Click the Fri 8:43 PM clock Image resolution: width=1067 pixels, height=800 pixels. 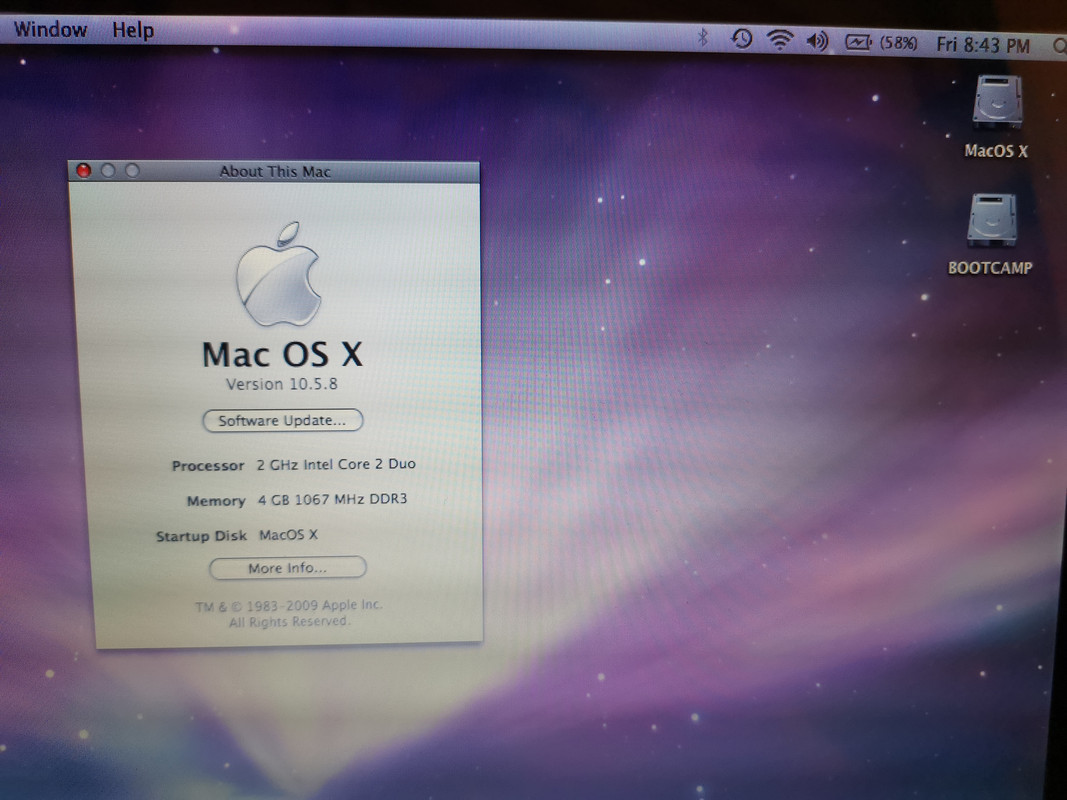[983, 46]
